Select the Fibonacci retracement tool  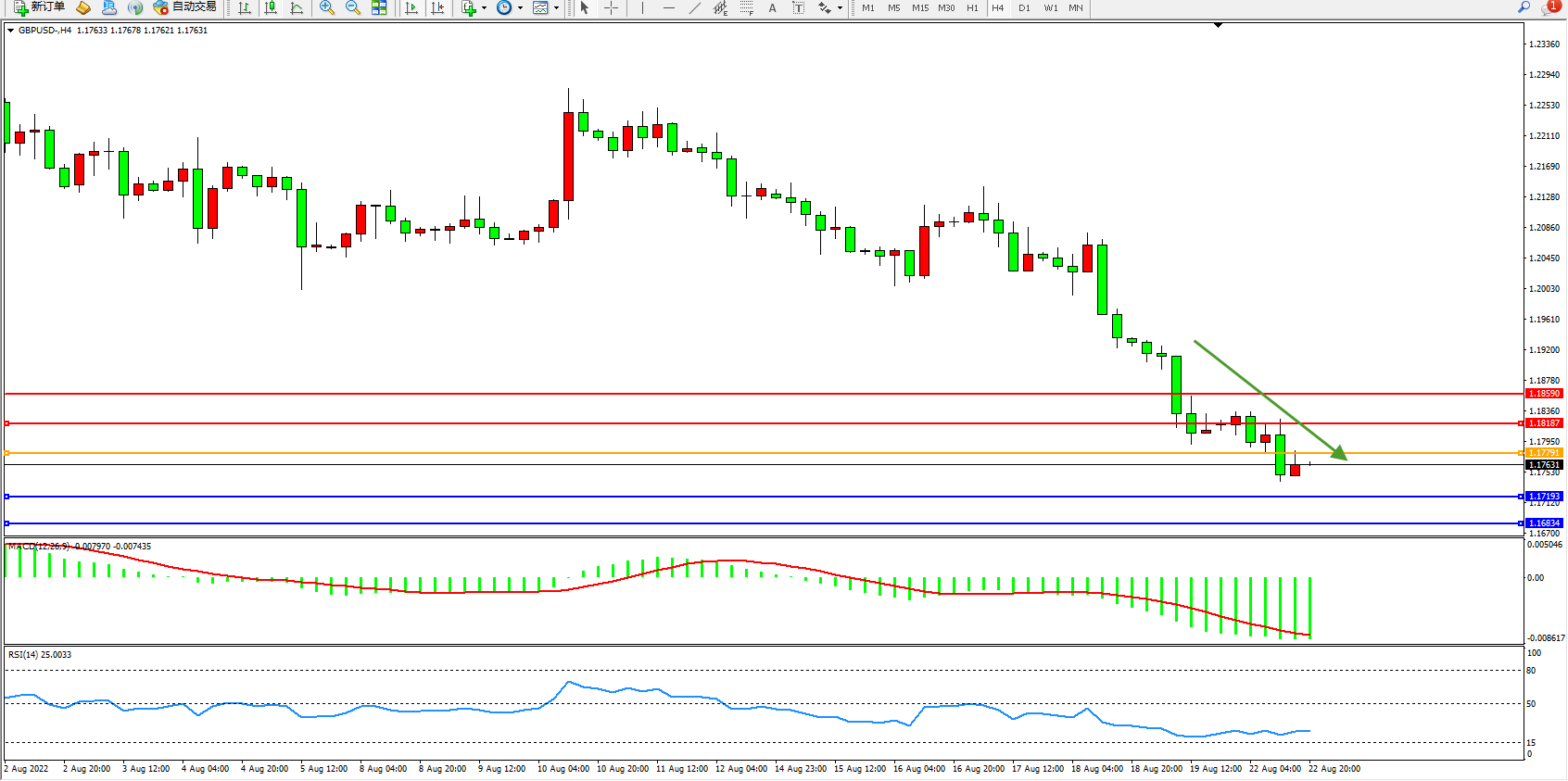(x=747, y=7)
